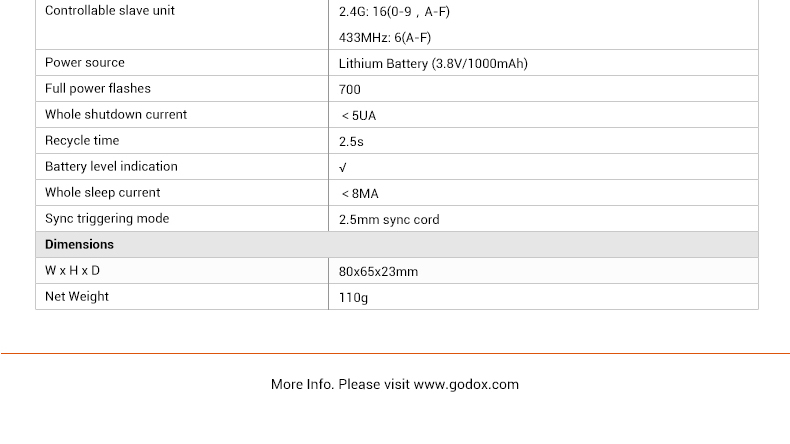Click the 'More Info. Please visit' text
The height and width of the screenshot is (444, 790).
340,384
